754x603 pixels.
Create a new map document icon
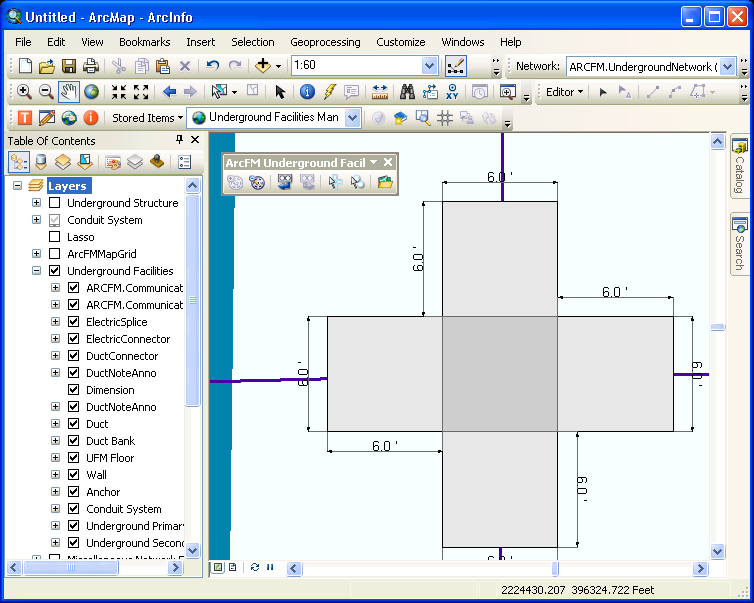(x=25, y=66)
